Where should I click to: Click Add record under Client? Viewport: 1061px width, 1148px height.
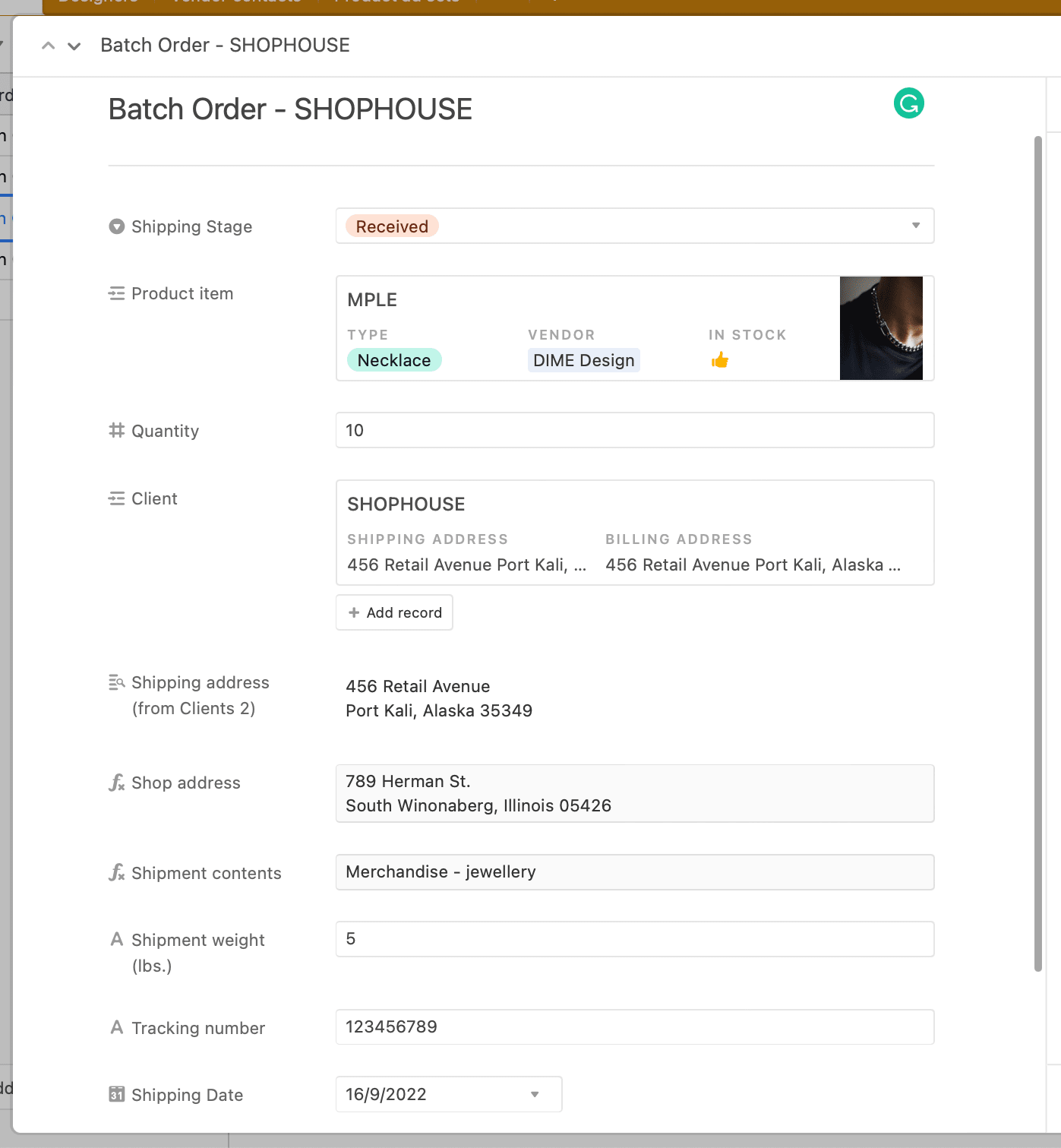pos(394,612)
